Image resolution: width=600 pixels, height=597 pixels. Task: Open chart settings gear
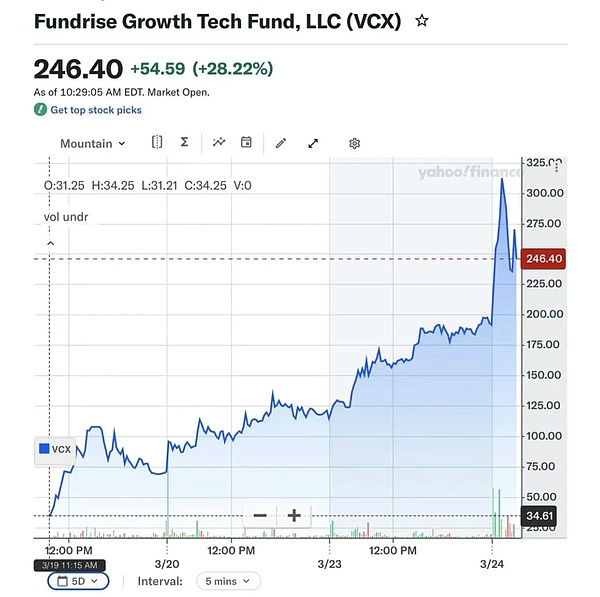coord(354,143)
